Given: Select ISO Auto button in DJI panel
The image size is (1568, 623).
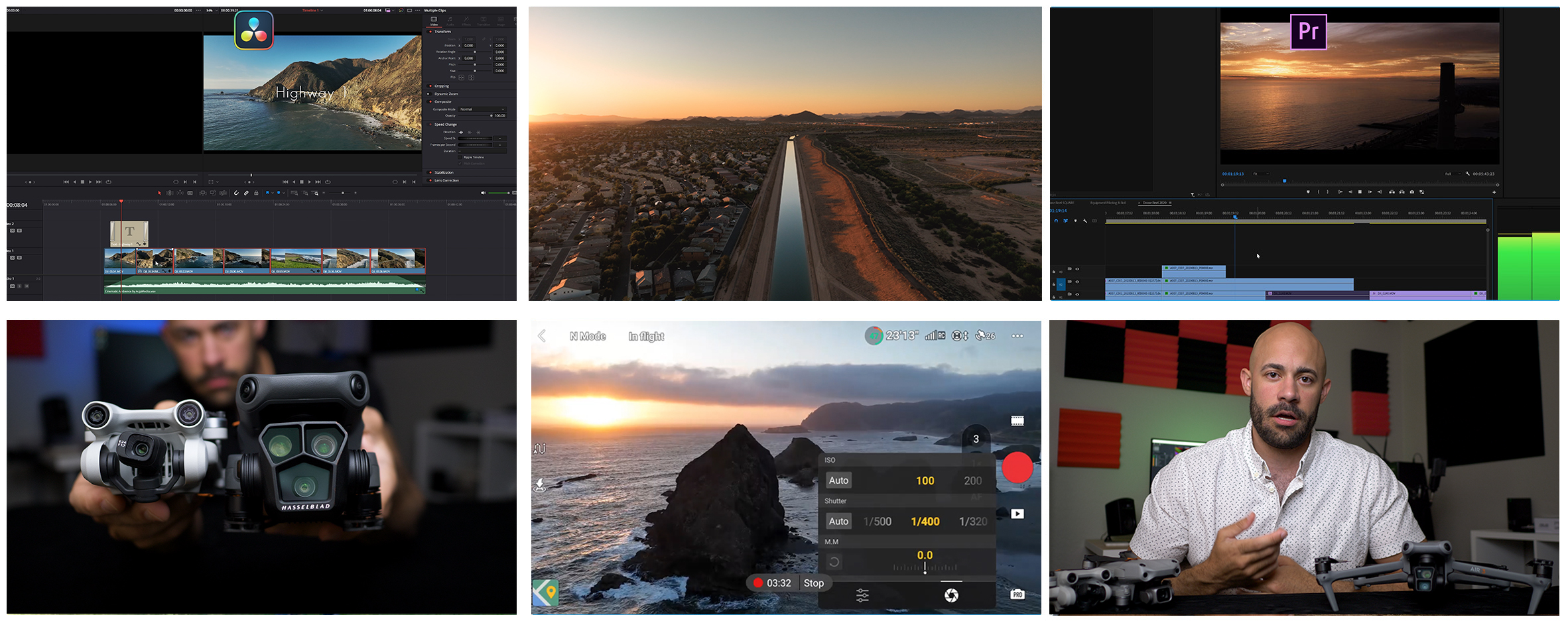Looking at the screenshot, I should 838,481.
